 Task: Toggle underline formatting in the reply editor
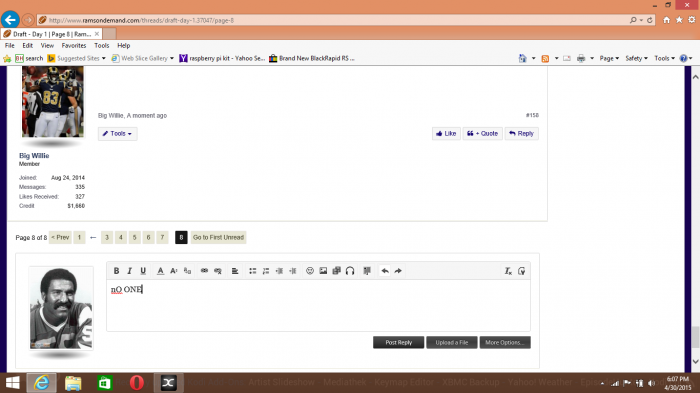pos(143,271)
